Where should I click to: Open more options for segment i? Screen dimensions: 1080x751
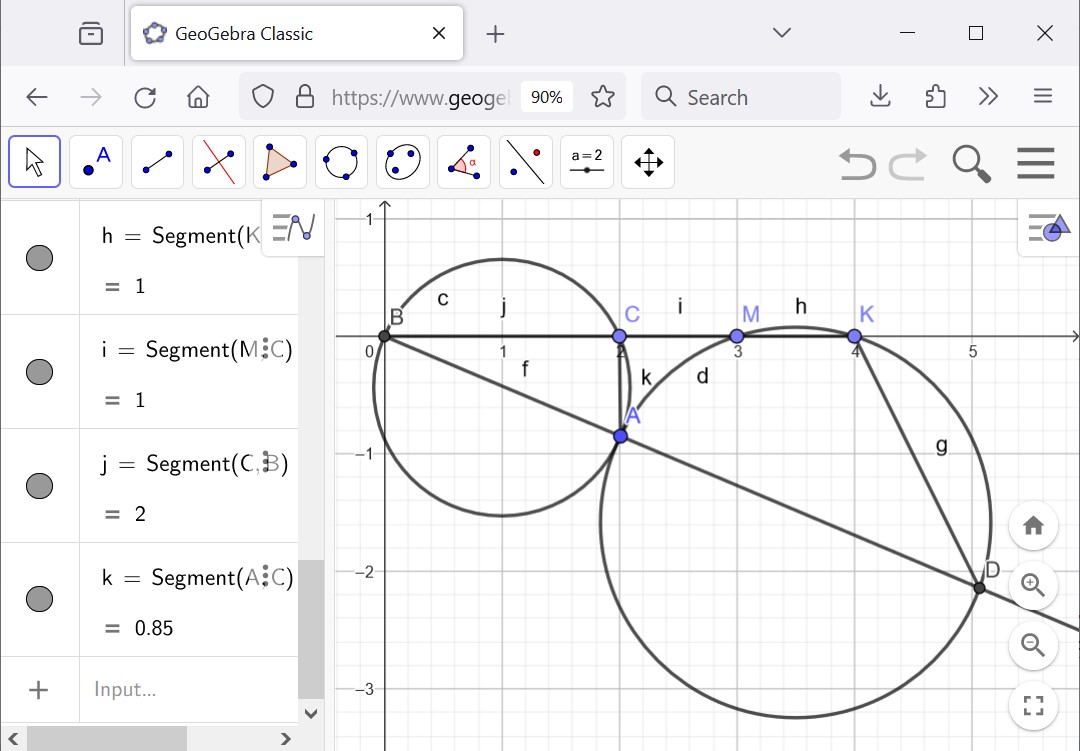point(265,350)
